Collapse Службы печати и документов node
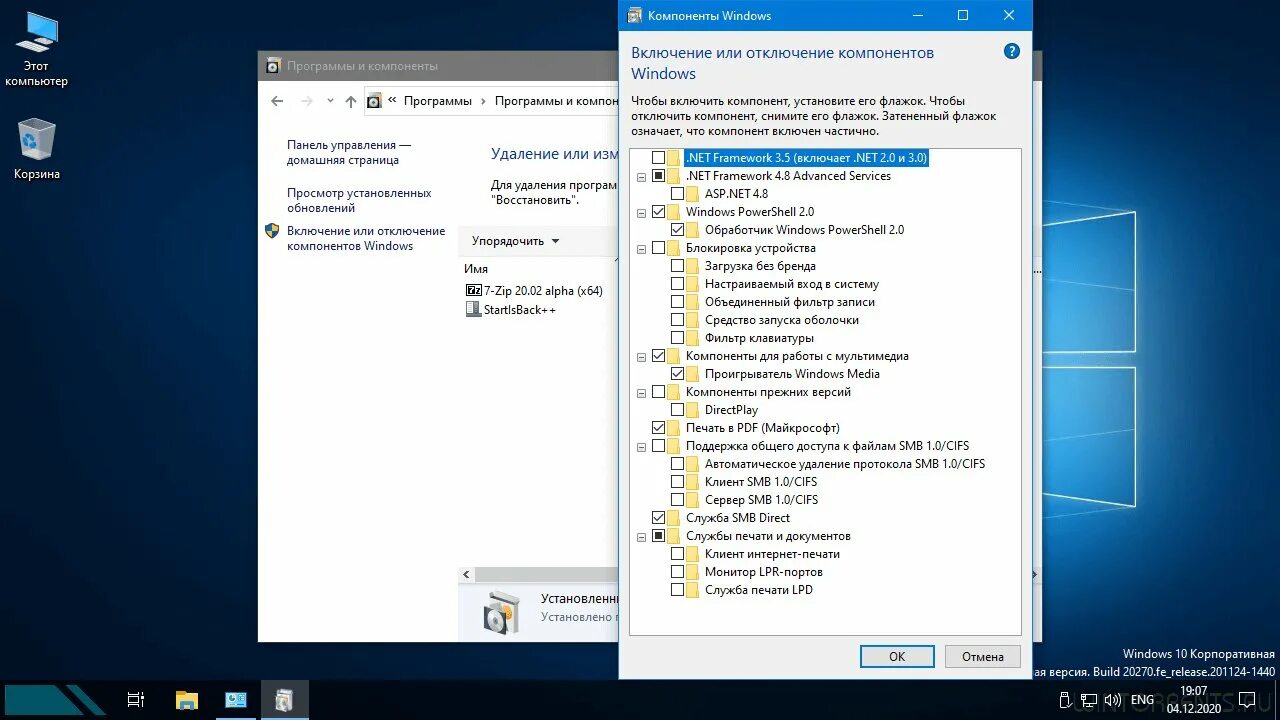1280x720 pixels. (x=641, y=536)
